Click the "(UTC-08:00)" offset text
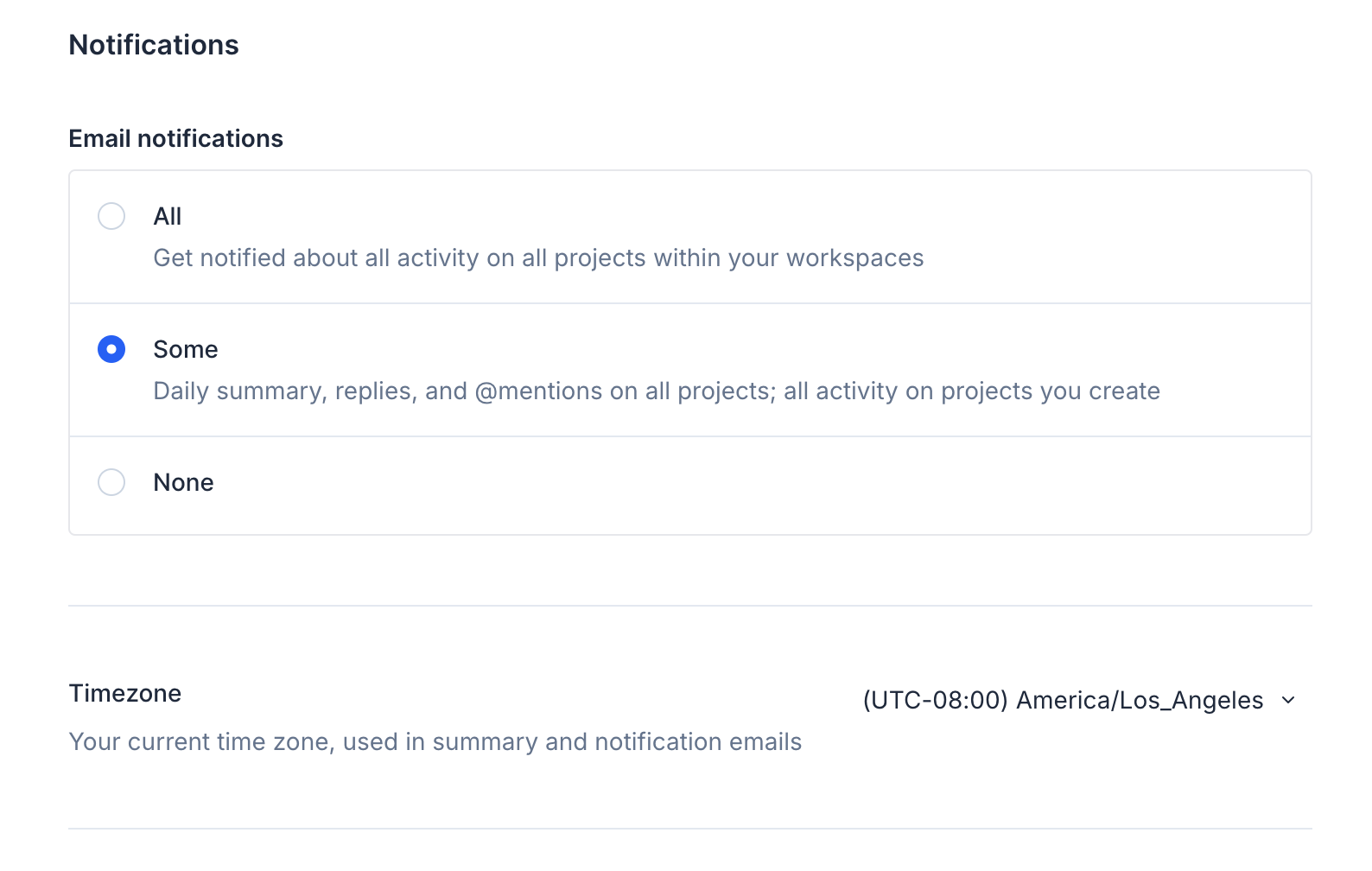 (935, 700)
